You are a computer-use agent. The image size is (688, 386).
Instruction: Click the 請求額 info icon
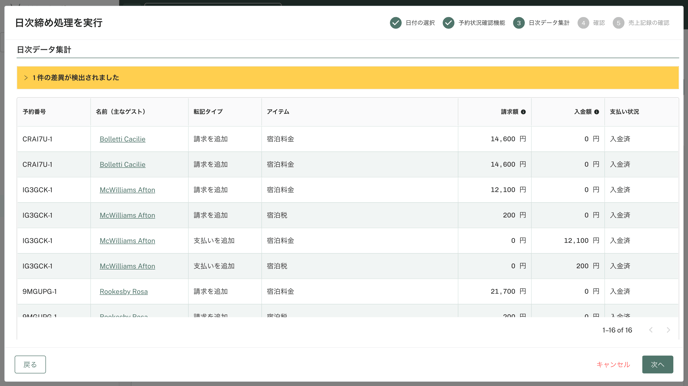click(523, 112)
